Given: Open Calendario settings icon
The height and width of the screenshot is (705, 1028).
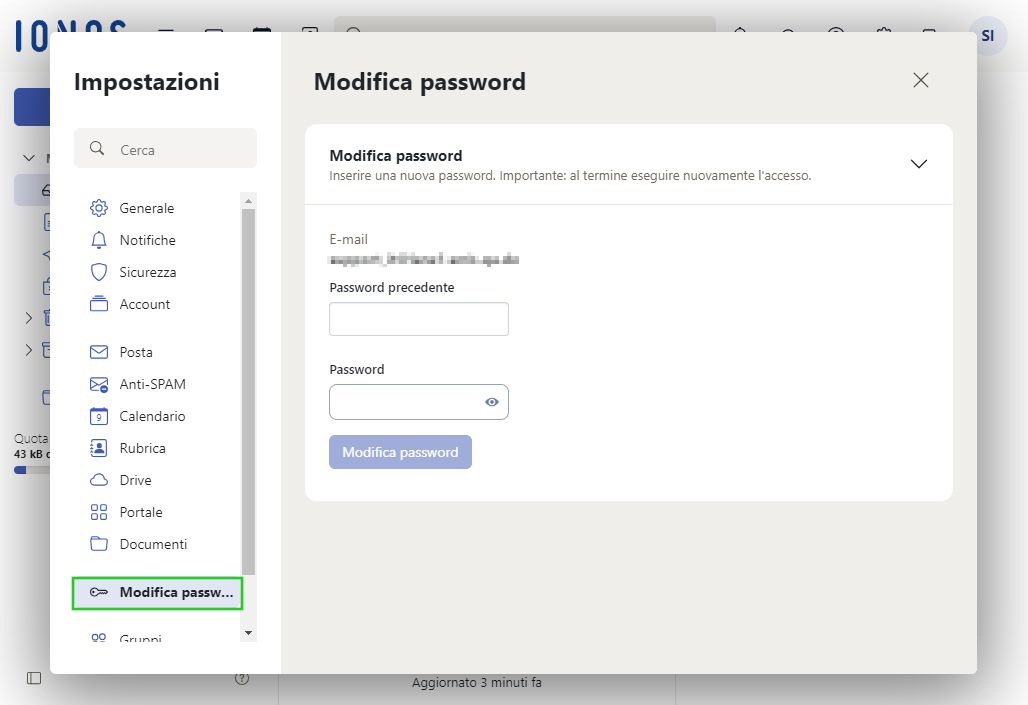Looking at the screenshot, I should [x=98, y=416].
